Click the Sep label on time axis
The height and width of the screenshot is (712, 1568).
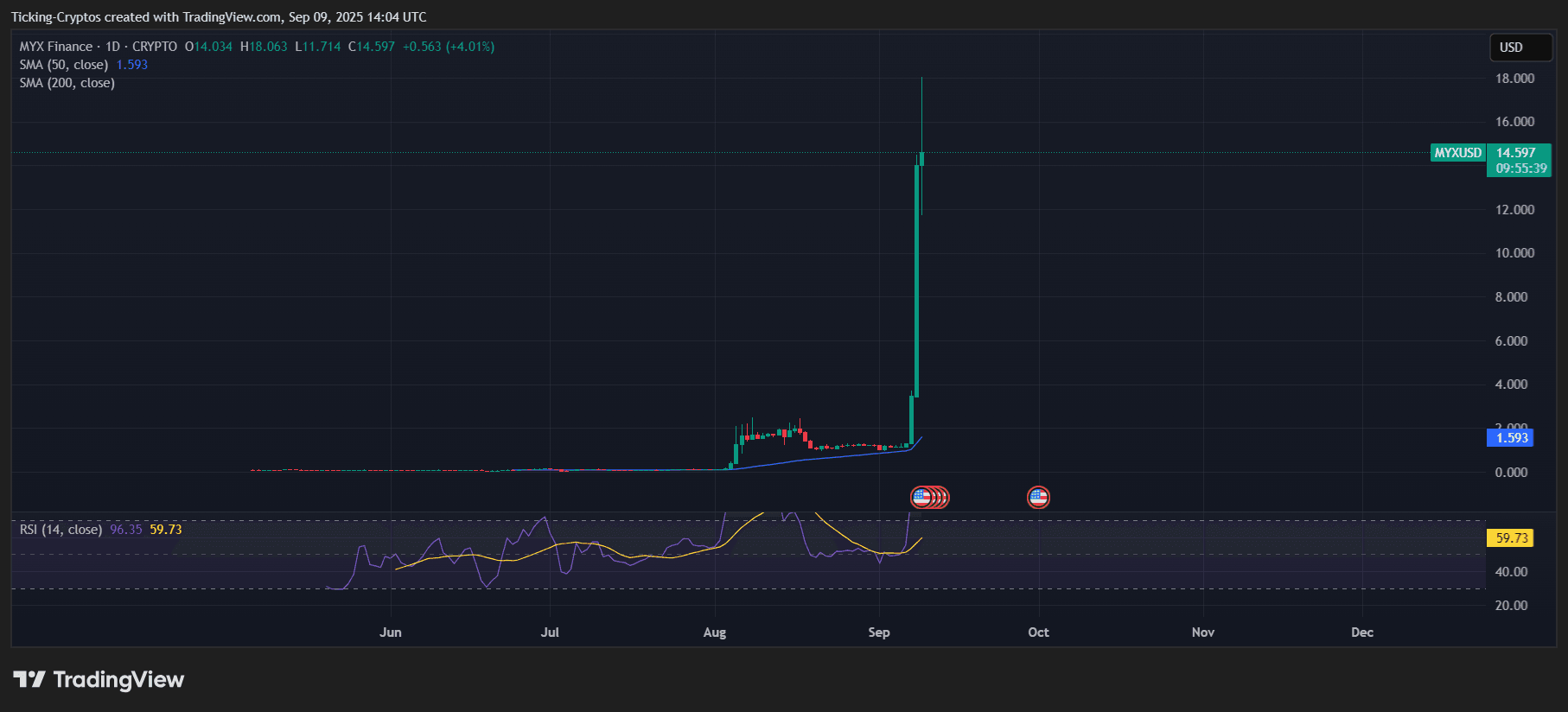click(x=879, y=633)
